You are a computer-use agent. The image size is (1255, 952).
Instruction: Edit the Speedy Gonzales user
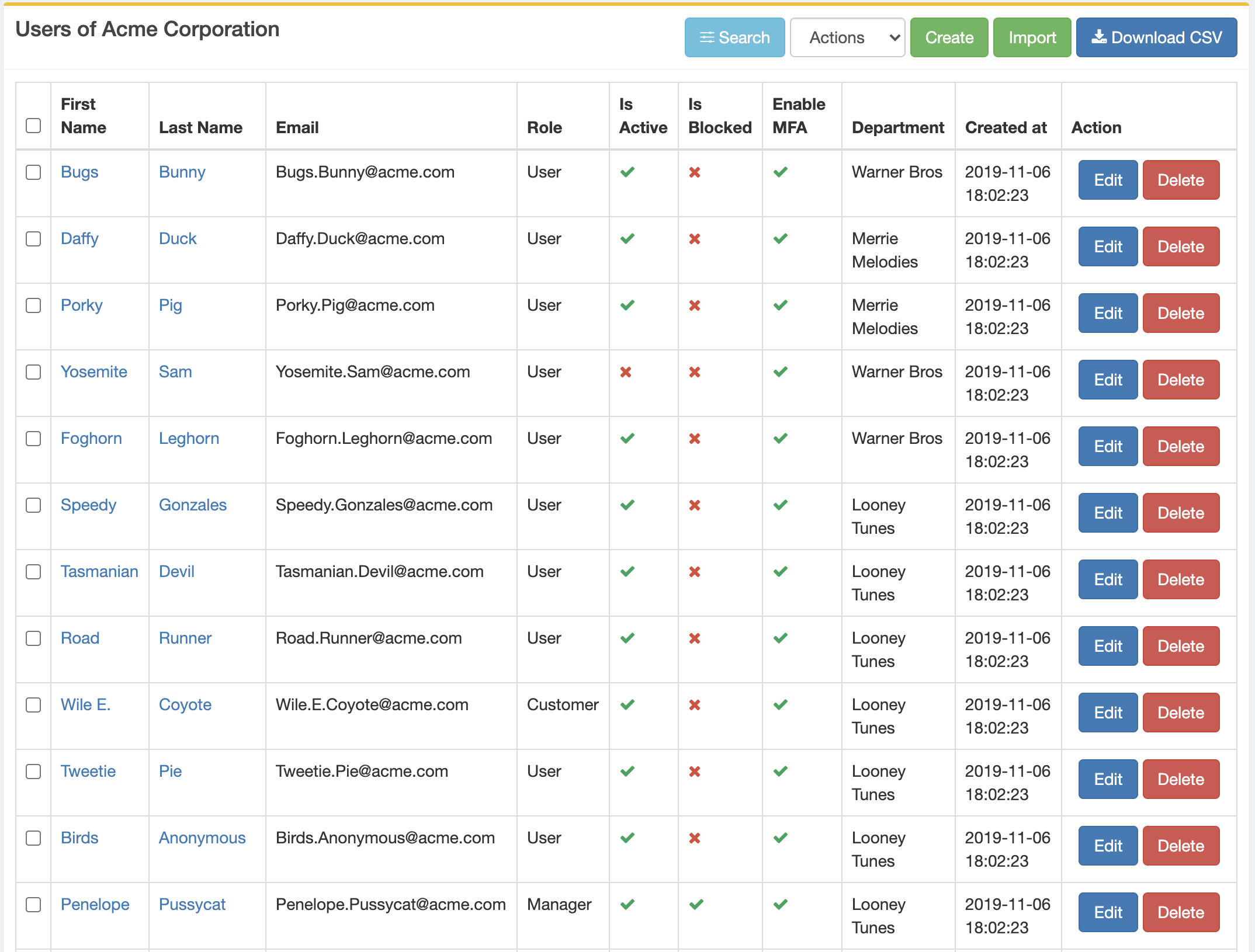tap(1108, 513)
